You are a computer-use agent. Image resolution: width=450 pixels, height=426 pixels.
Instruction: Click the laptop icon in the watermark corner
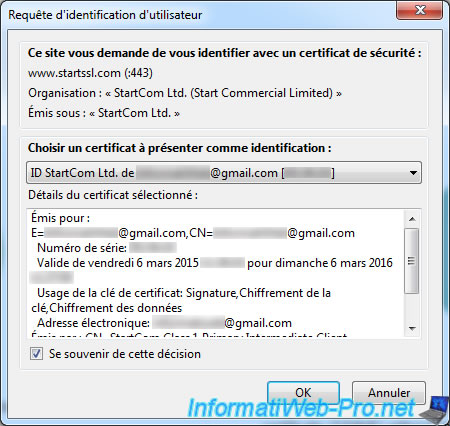[434, 409]
